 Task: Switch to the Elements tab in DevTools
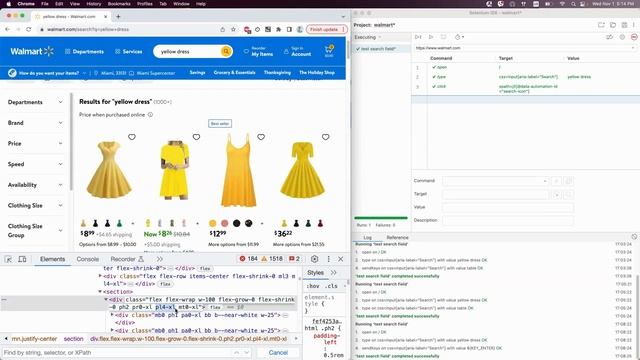tap(53, 259)
